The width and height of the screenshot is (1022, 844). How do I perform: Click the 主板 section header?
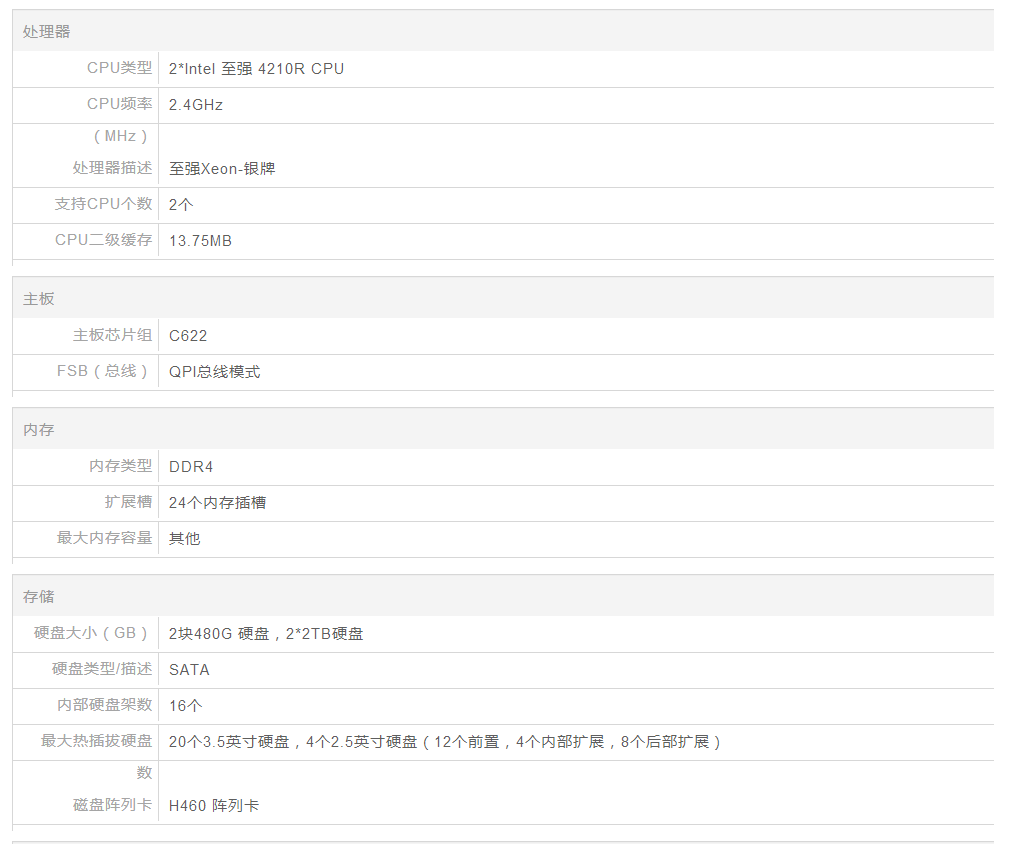(39, 299)
